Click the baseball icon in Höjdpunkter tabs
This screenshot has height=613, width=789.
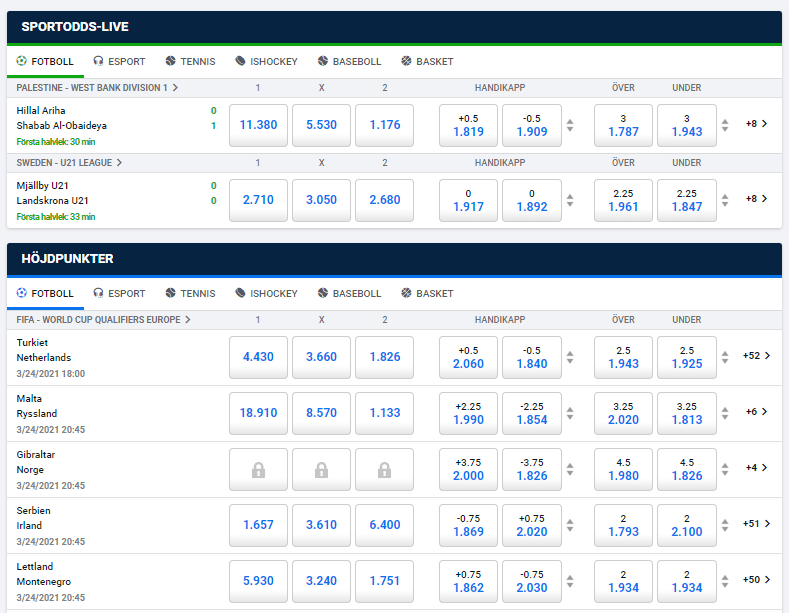pos(322,293)
